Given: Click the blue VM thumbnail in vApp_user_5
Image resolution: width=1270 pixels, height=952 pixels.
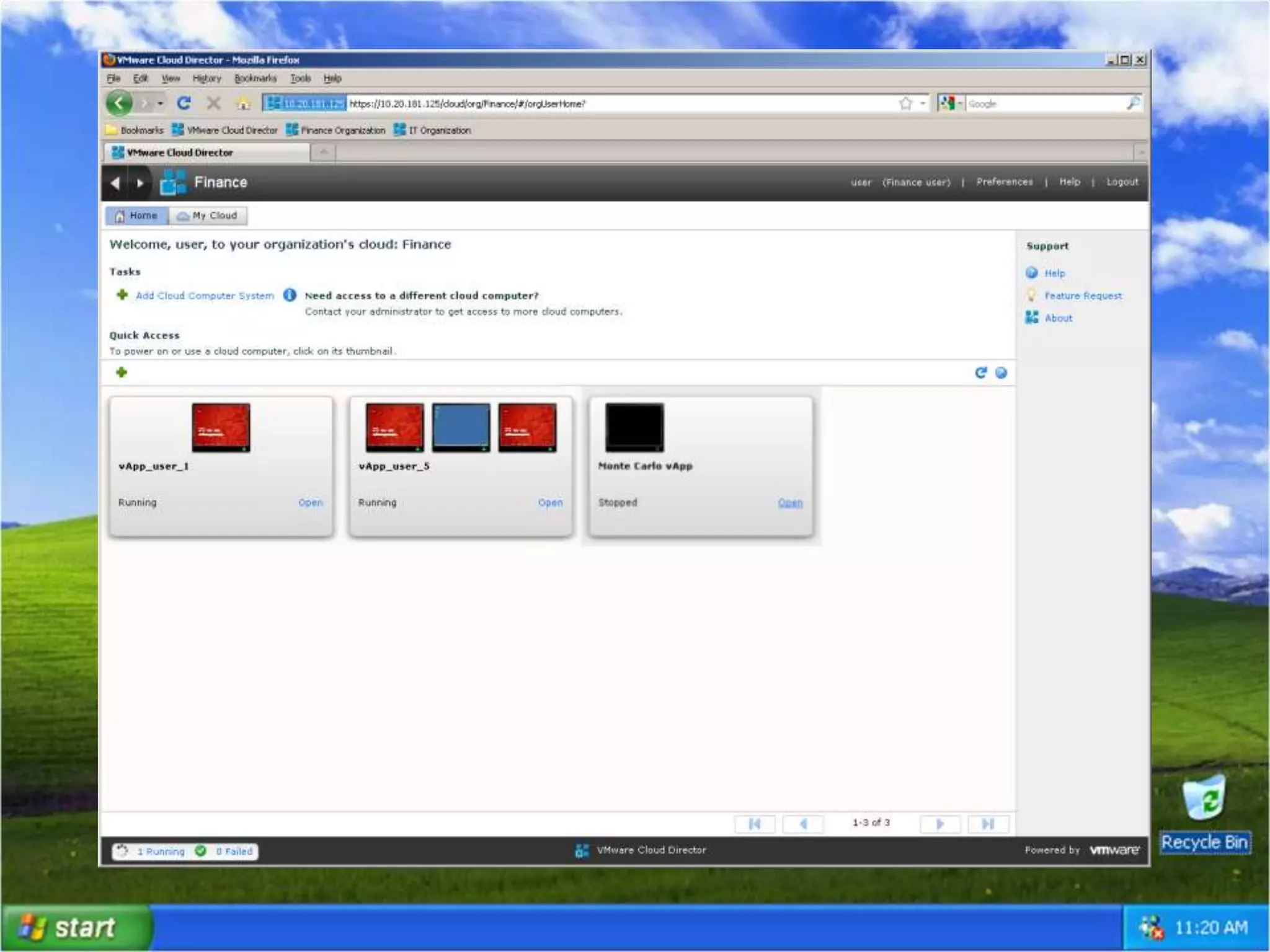Looking at the screenshot, I should coord(461,427).
